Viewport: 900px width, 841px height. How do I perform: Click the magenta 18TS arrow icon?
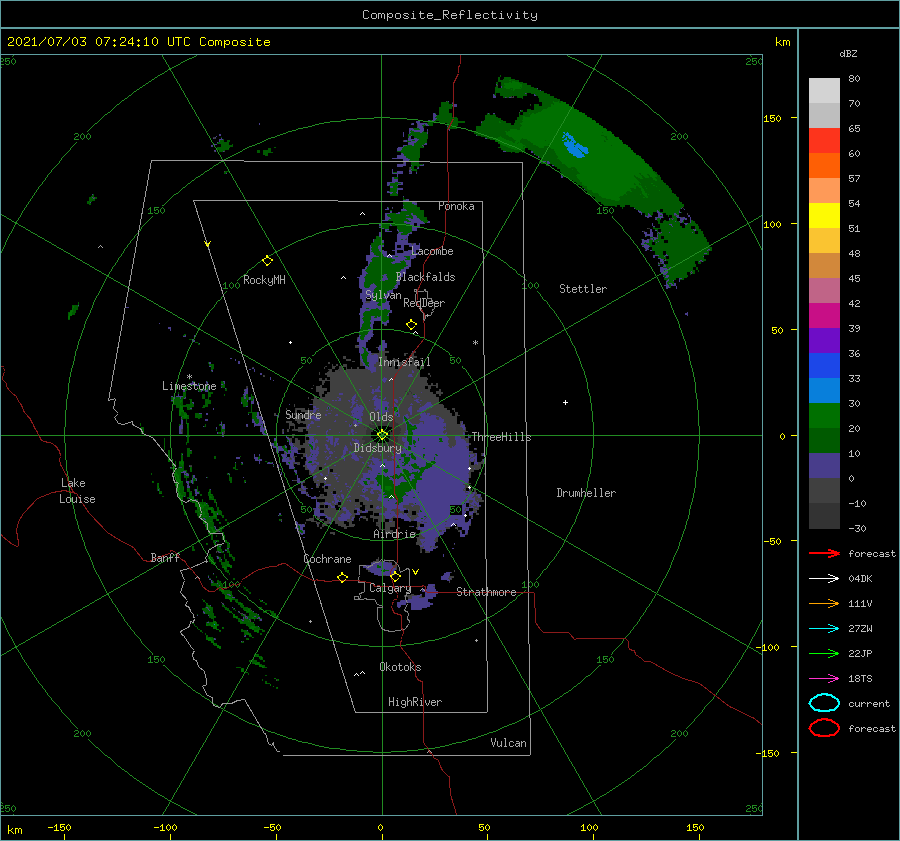(824, 679)
